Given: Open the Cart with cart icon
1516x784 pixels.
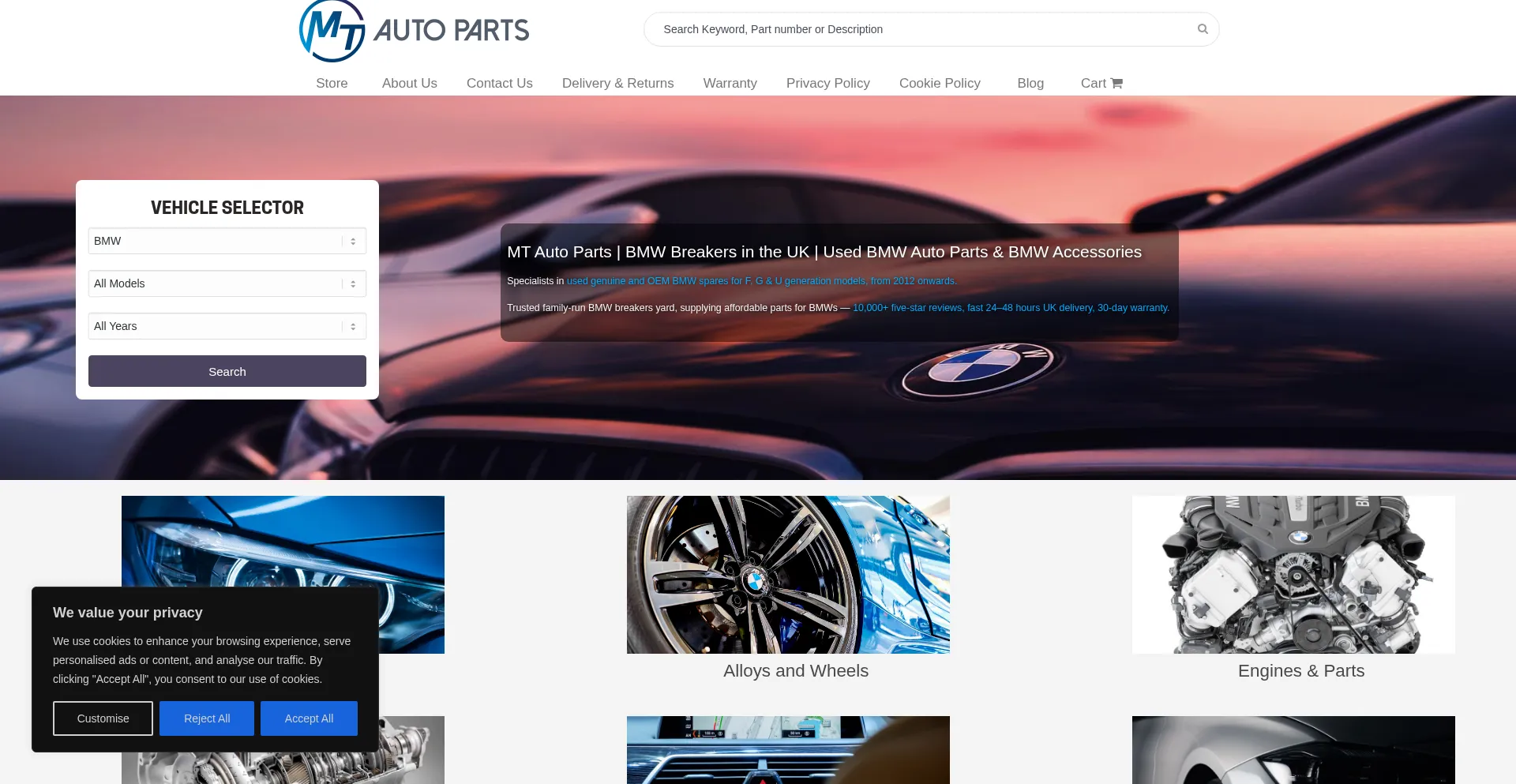Looking at the screenshot, I should coord(1101,83).
